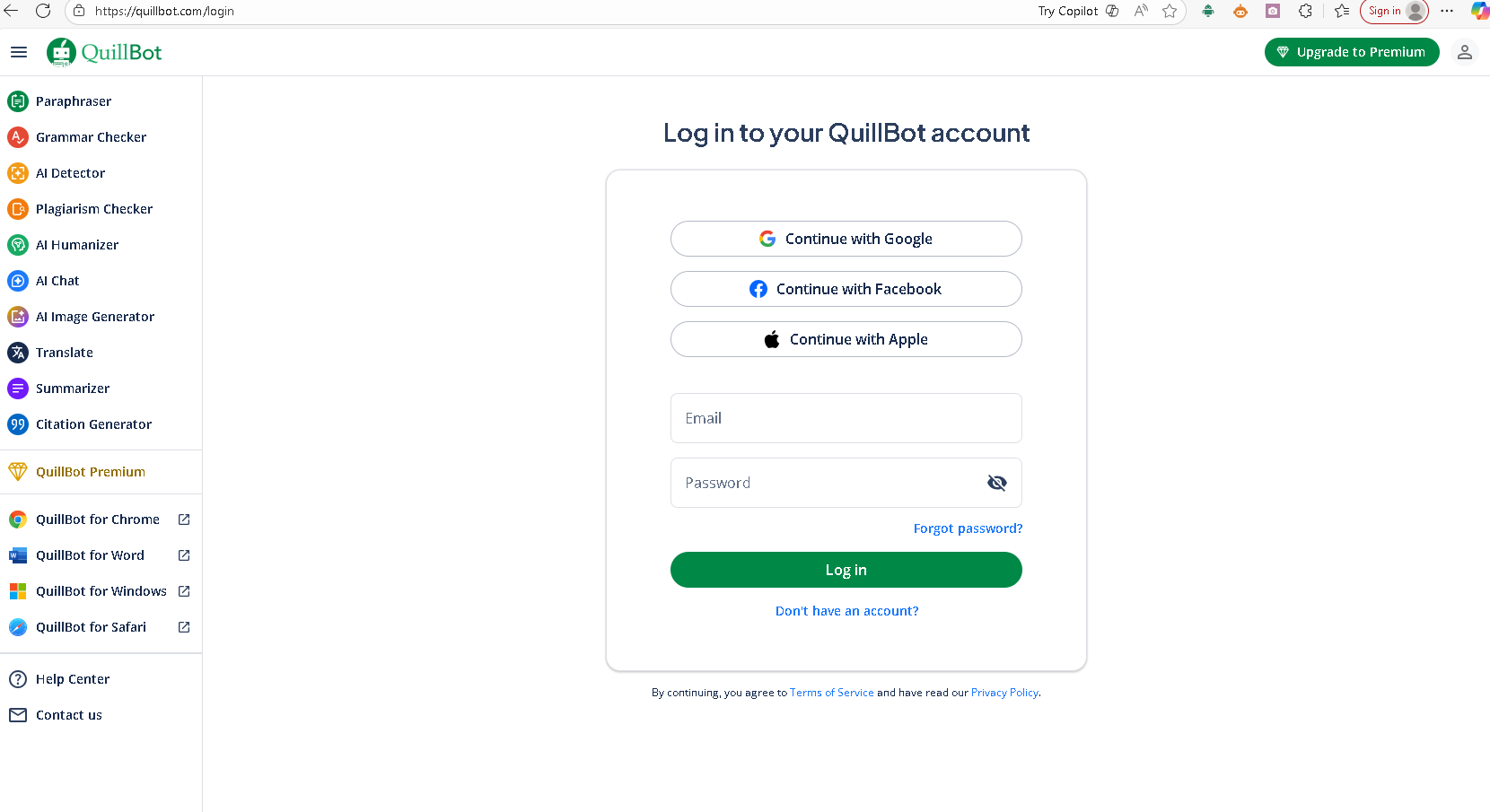Select the Translate tool
The width and height of the screenshot is (1490, 812).
pyautogui.click(x=65, y=353)
